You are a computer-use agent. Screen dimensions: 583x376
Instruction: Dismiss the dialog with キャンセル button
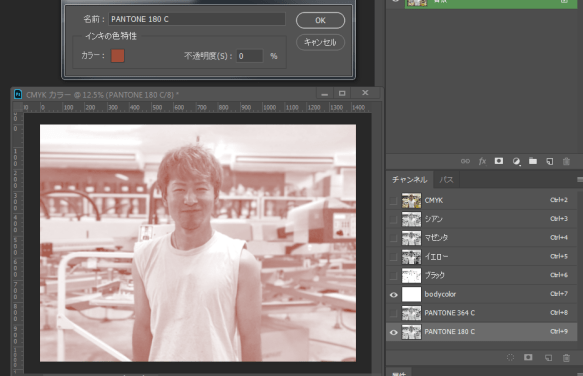320,42
